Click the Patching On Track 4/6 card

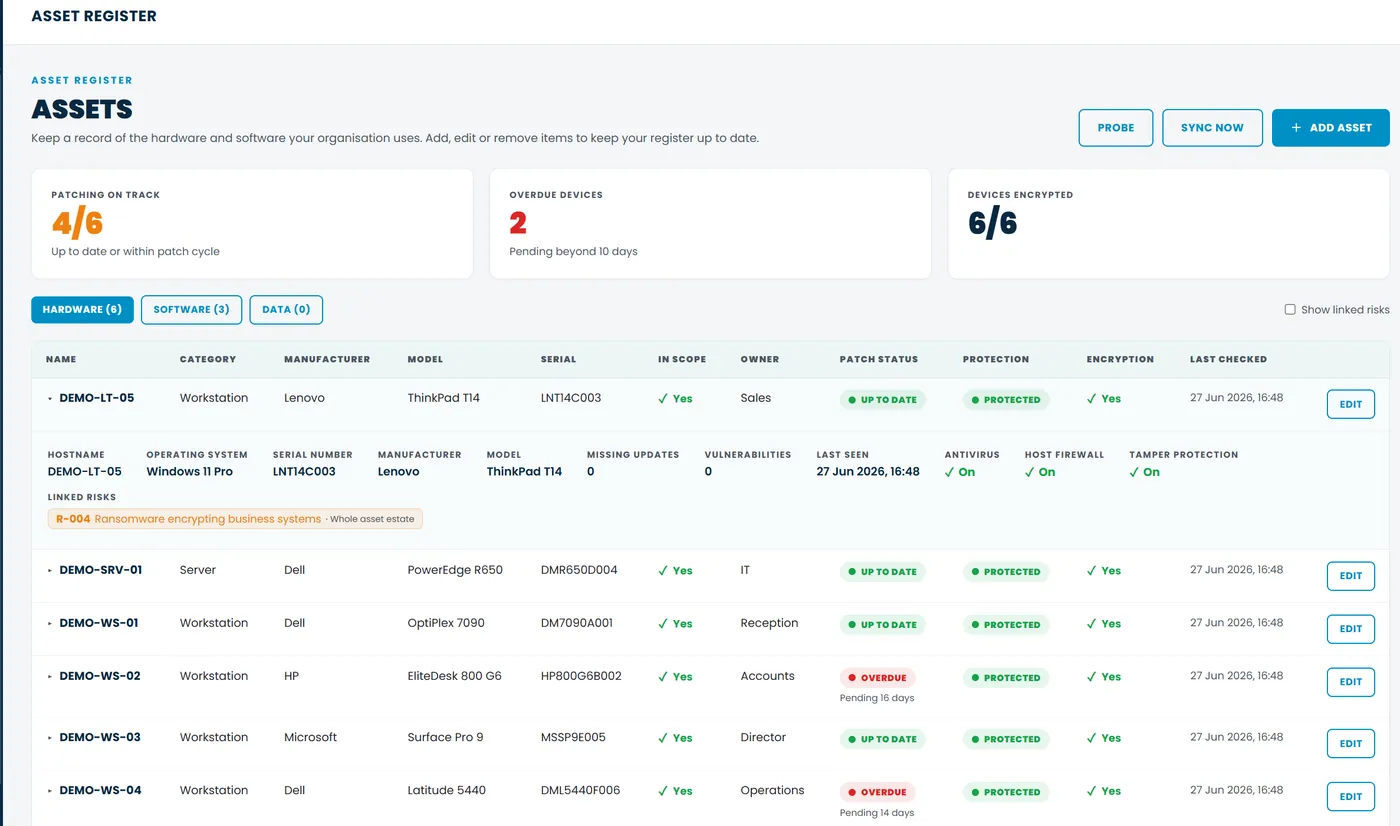pos(252,223)
